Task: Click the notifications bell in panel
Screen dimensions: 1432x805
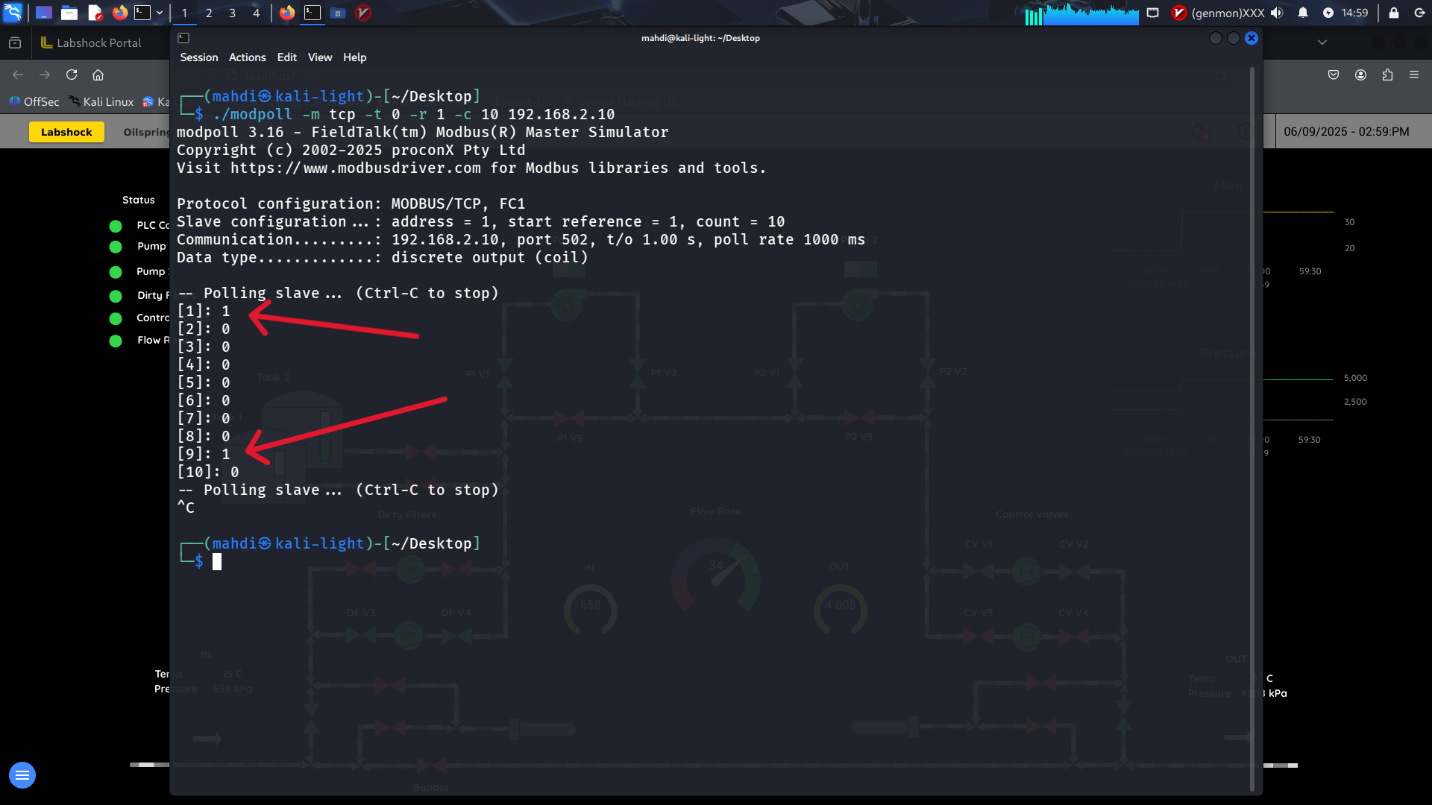Action: coord(1303,13)
